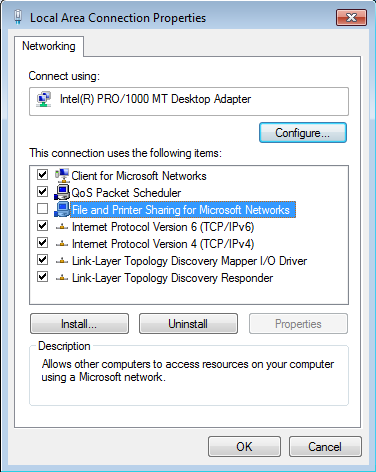Switch to the Networking tab

point(49,46)
